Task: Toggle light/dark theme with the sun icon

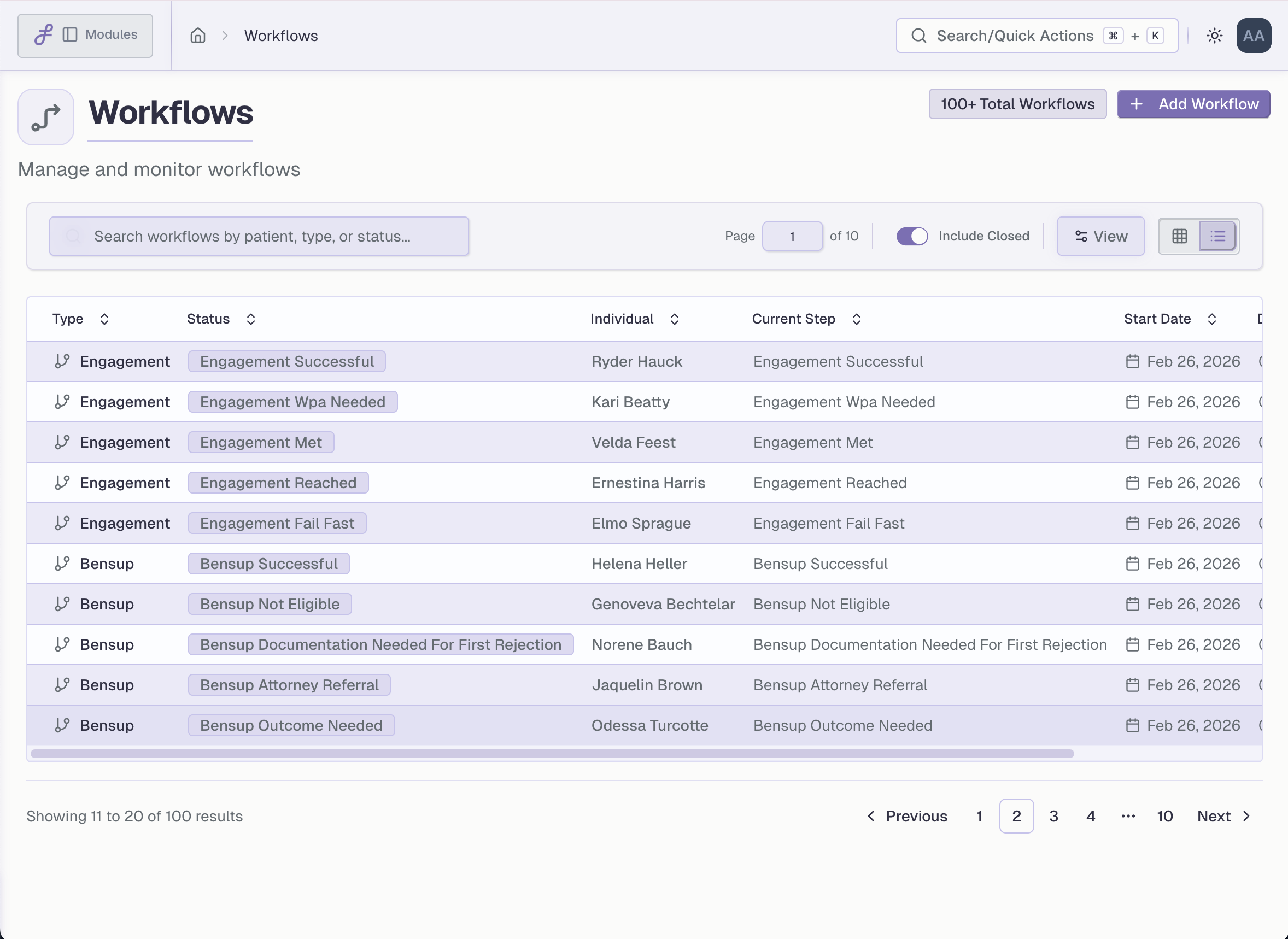Action: point(1214,35)
